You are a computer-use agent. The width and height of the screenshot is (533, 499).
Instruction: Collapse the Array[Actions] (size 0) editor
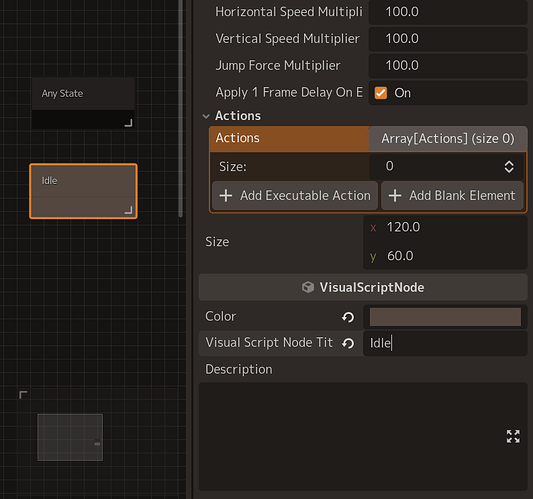(x=448, y=139)
